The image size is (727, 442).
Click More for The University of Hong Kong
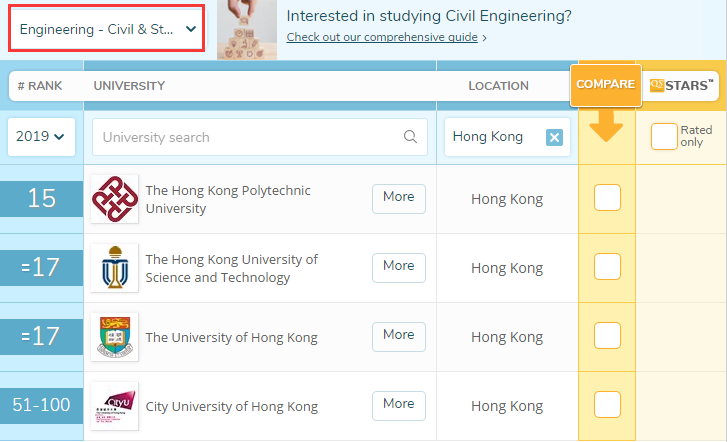399,337
